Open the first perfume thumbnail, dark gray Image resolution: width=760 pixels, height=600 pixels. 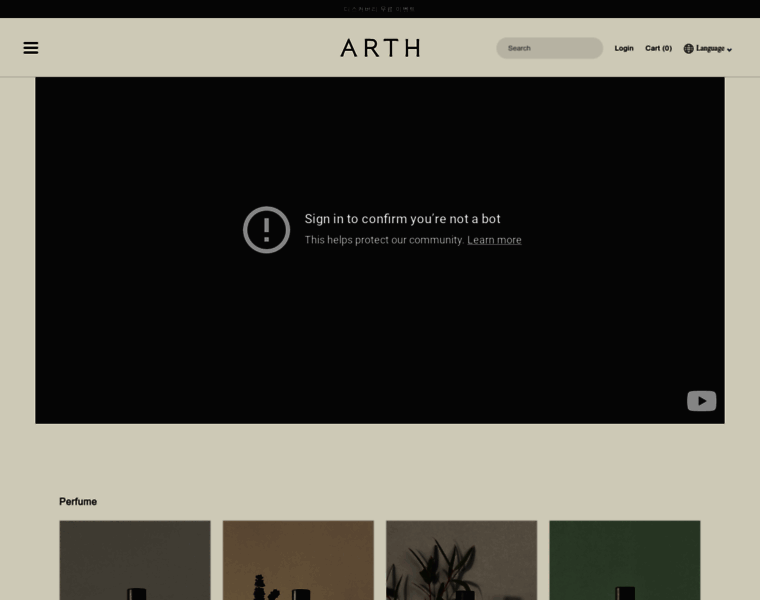(135, 560)
